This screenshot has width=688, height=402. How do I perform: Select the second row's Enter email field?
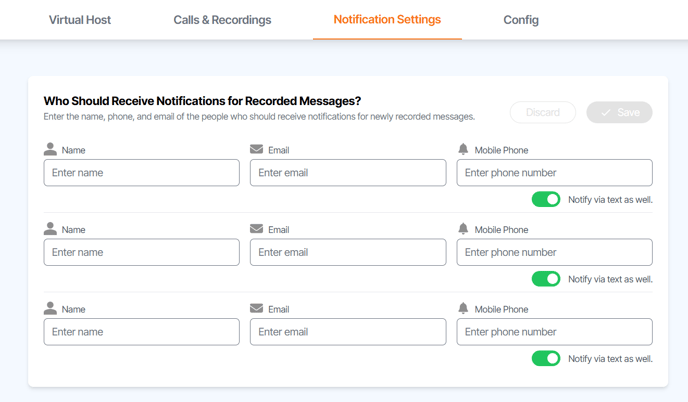pos(348,252)
